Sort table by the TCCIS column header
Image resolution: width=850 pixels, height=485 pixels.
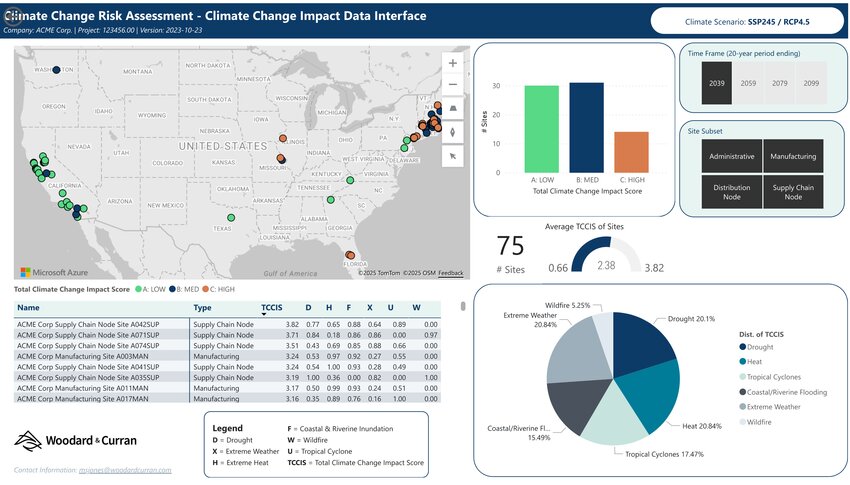coord(272,307)
